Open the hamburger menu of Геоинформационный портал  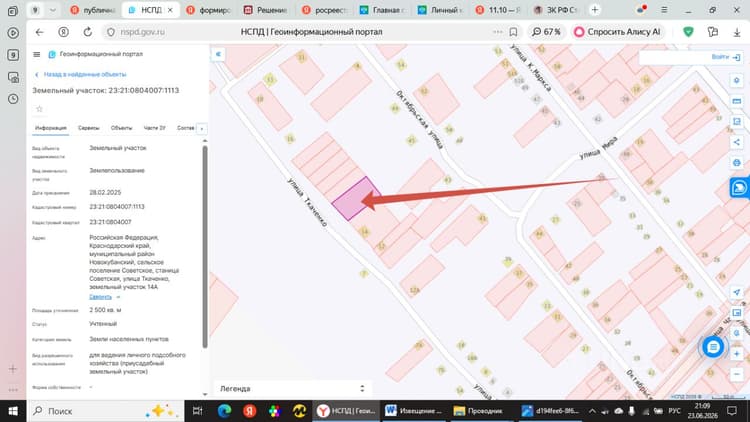[36, 55]
